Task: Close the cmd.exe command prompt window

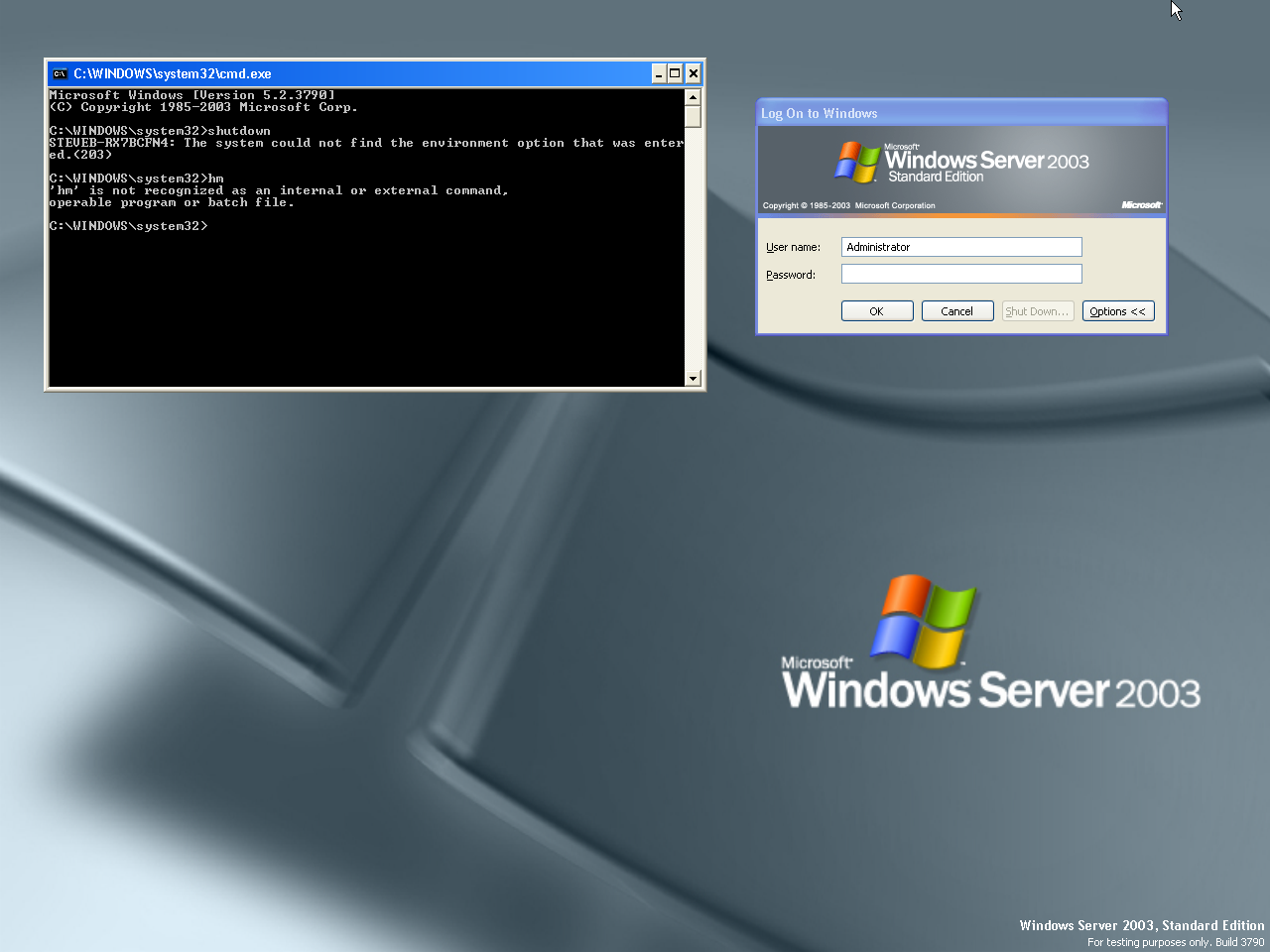Action: (694, 73)
